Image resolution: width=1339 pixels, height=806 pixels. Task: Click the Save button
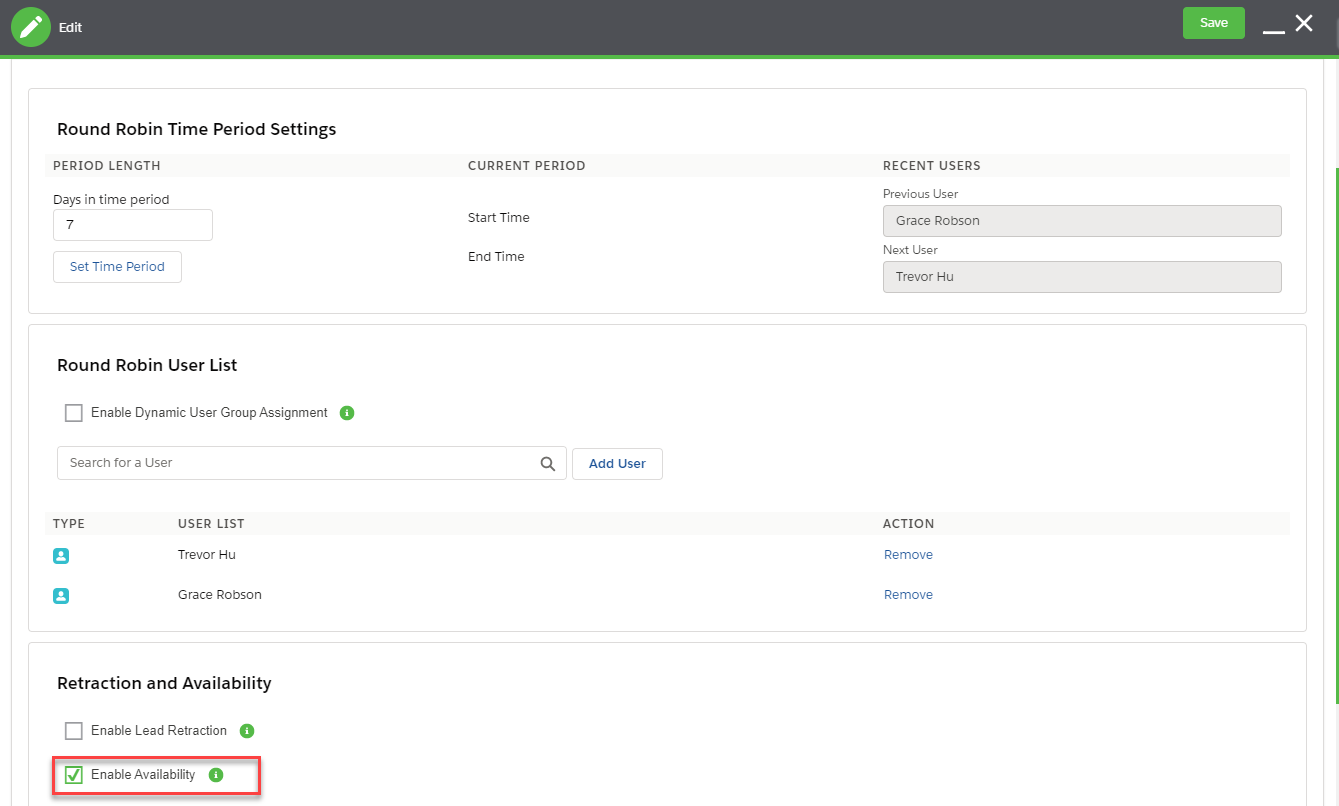[1213, 22]
